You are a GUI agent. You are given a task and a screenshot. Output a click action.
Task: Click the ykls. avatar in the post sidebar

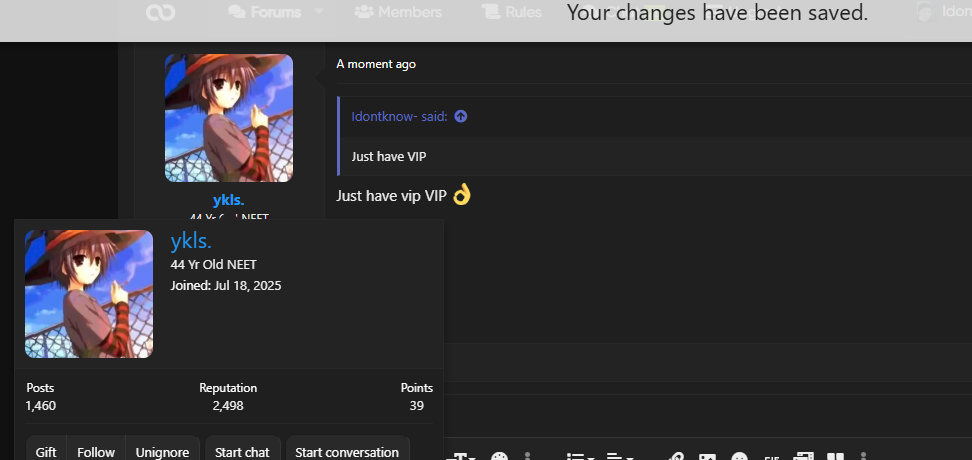tap(229, 118)
